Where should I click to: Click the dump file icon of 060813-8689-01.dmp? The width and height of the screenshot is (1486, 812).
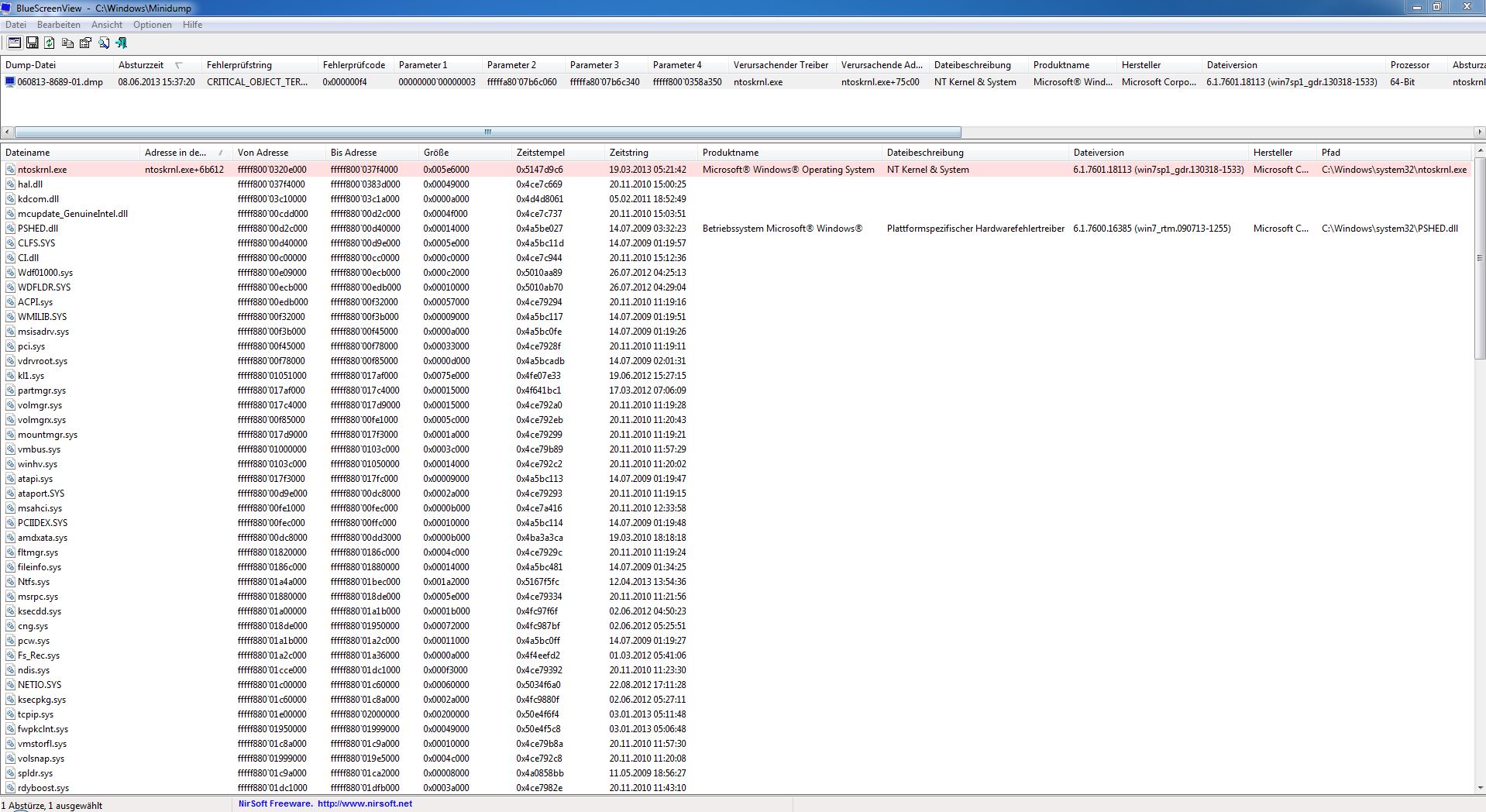point(10,81)
